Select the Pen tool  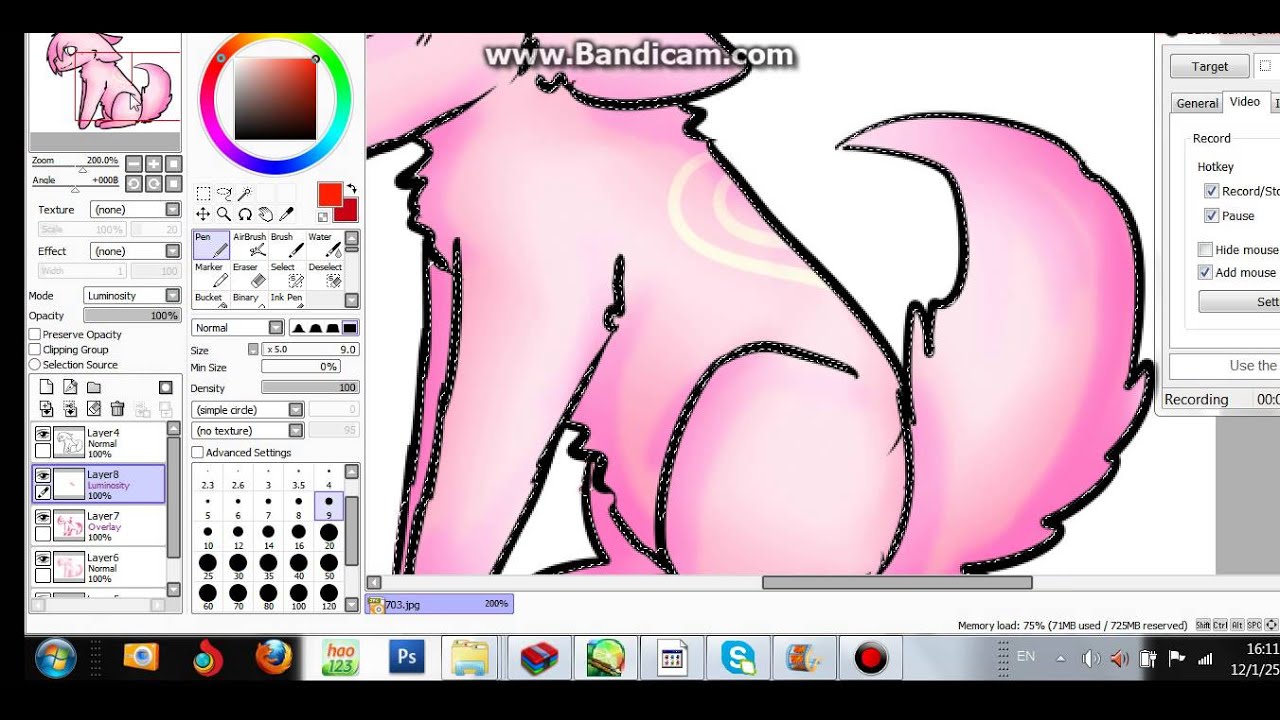(211, 245)
